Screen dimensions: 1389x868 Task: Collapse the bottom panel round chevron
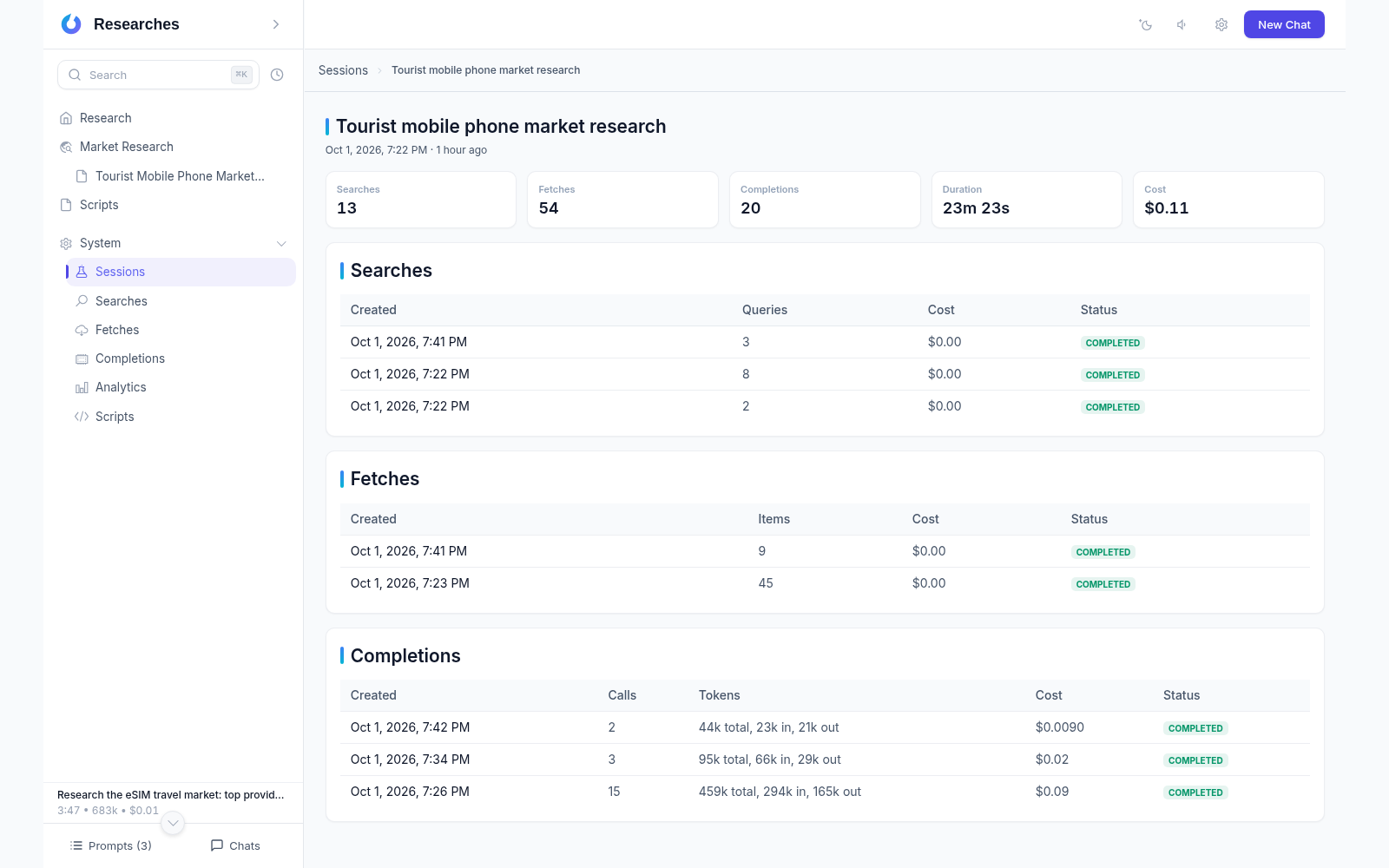[x=173, y=823]
